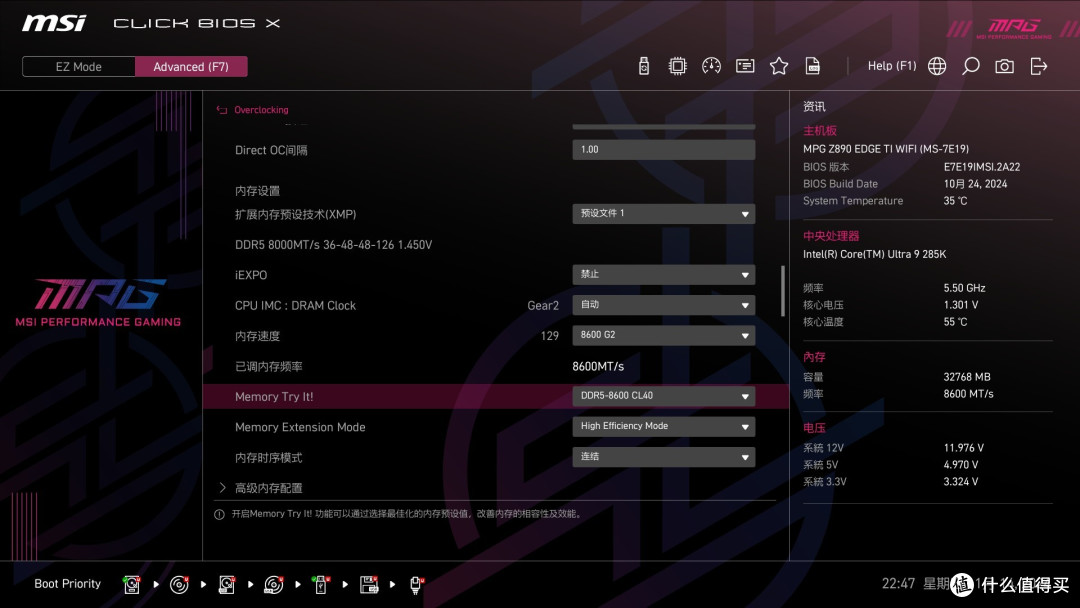Click the Boot Priority label
Screen dimensions: 1080x608
(68, 584)
